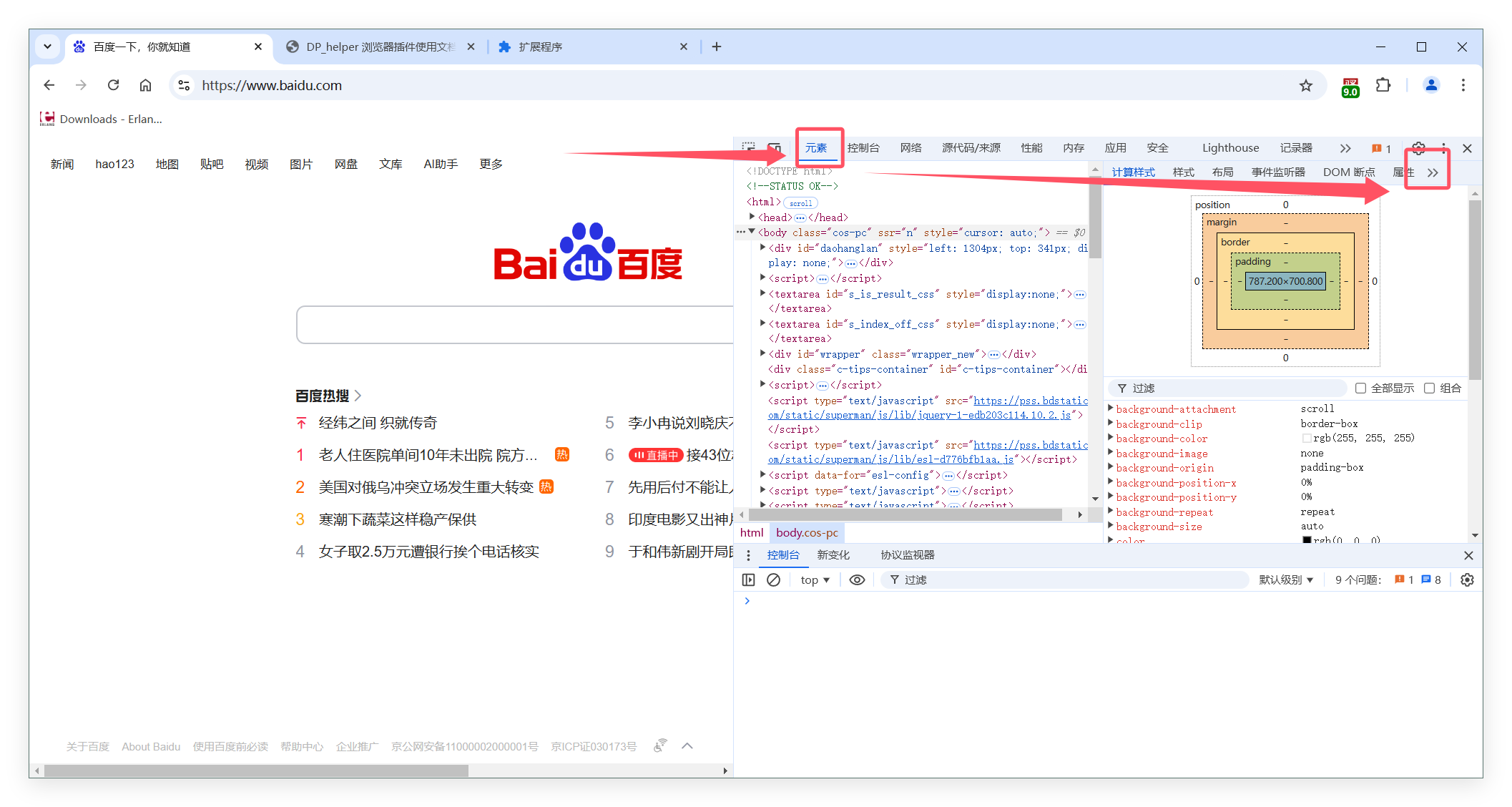The width and height of the screenshot is (1512, 807).
Task: Select the 控制台 panel tab in DevTools
Action: tap(863, 148)
